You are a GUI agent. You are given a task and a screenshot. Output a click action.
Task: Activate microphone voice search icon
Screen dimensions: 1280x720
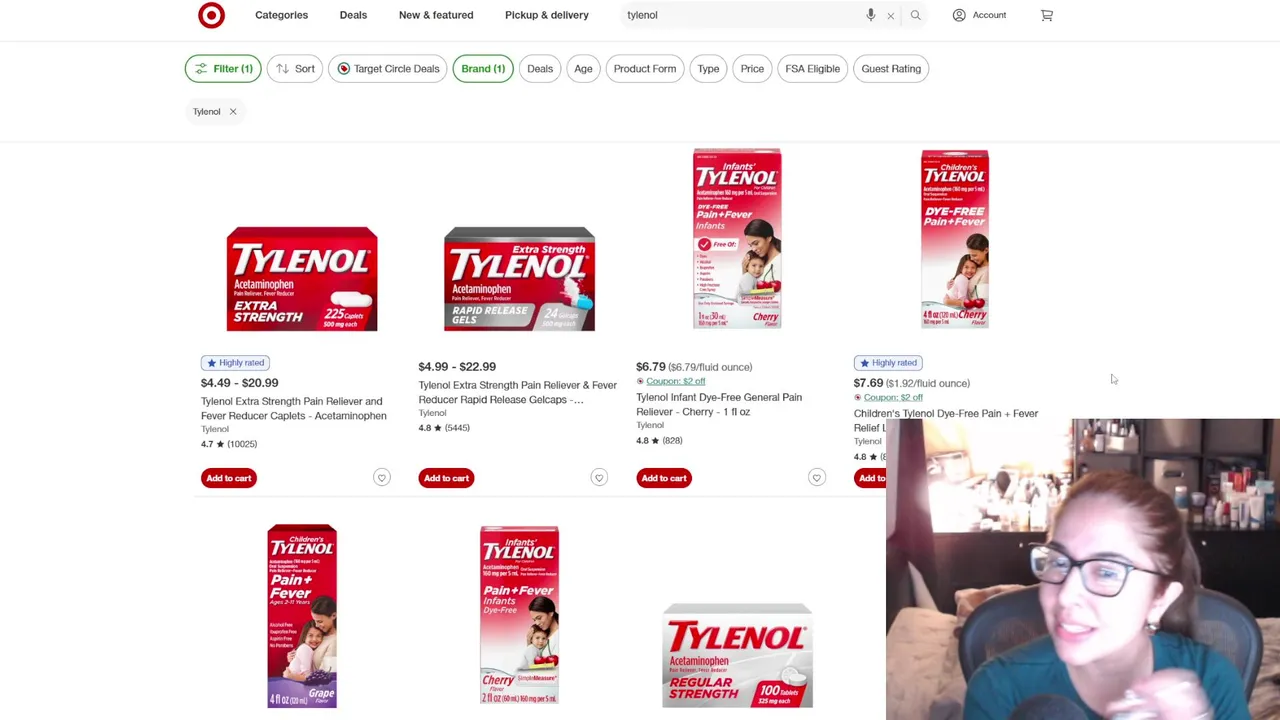click(x=870, y=15)
